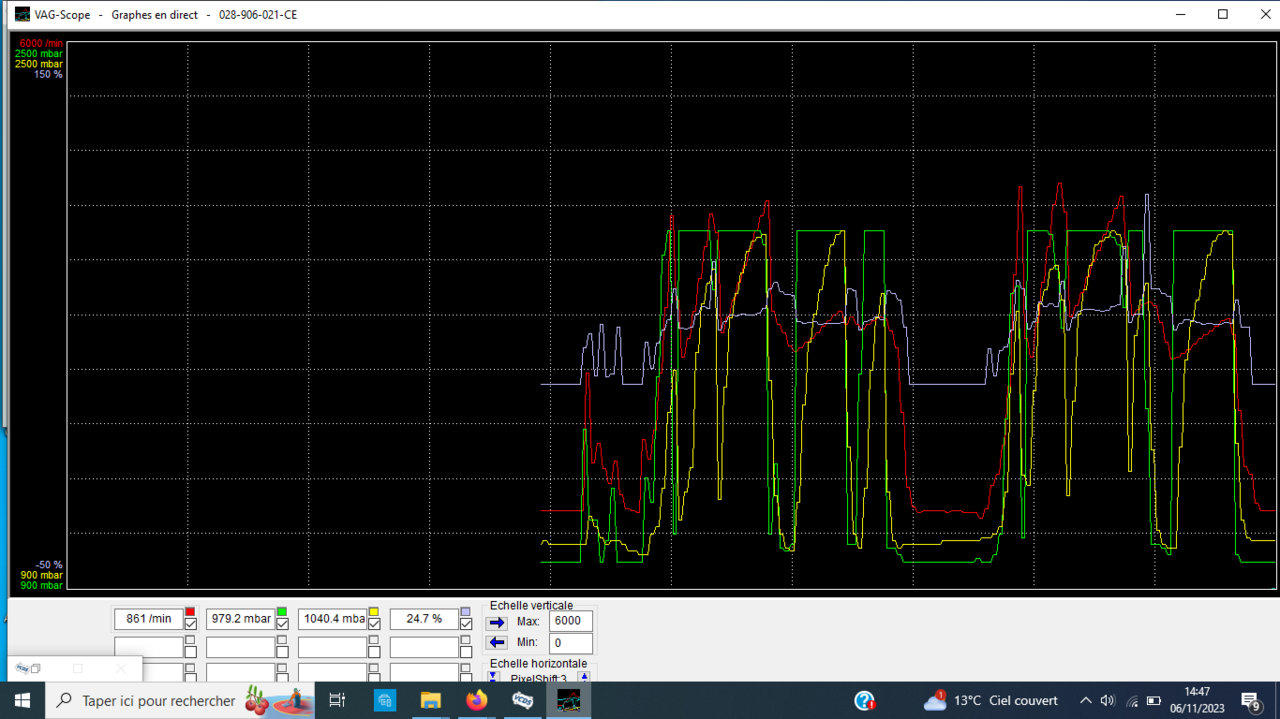
Task: Open VCDS from the taskbar
Action: tap(522, 701)
